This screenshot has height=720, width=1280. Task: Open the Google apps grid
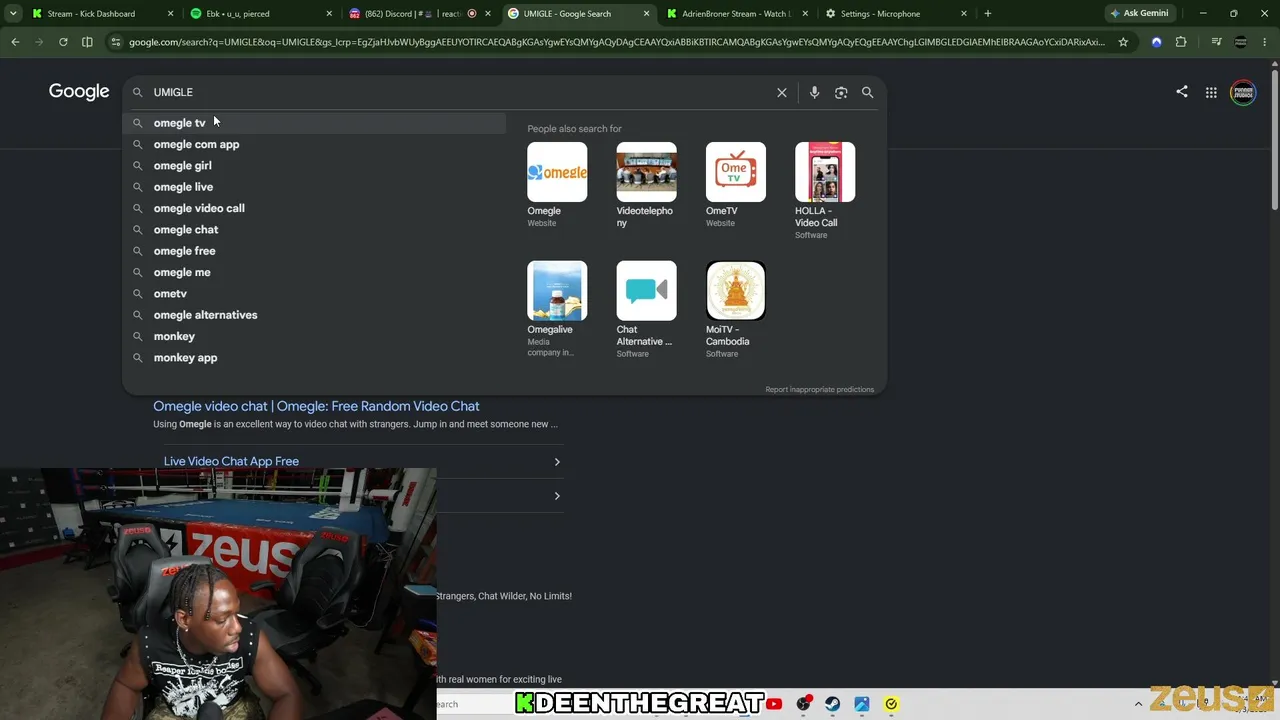[x=1211, y=92]
